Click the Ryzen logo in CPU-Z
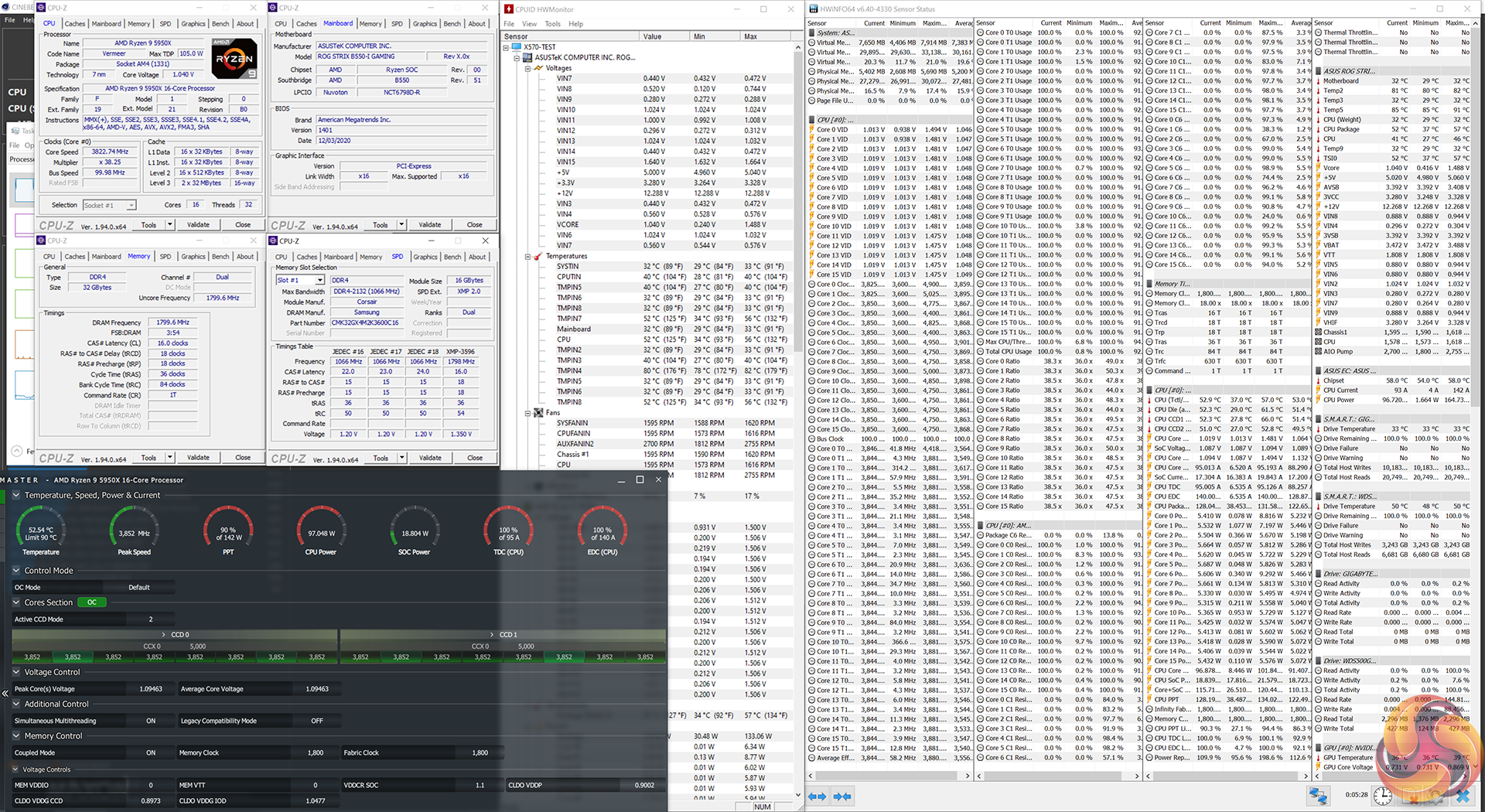This screenshot has height=812, width=1485. tap(234, 59)
